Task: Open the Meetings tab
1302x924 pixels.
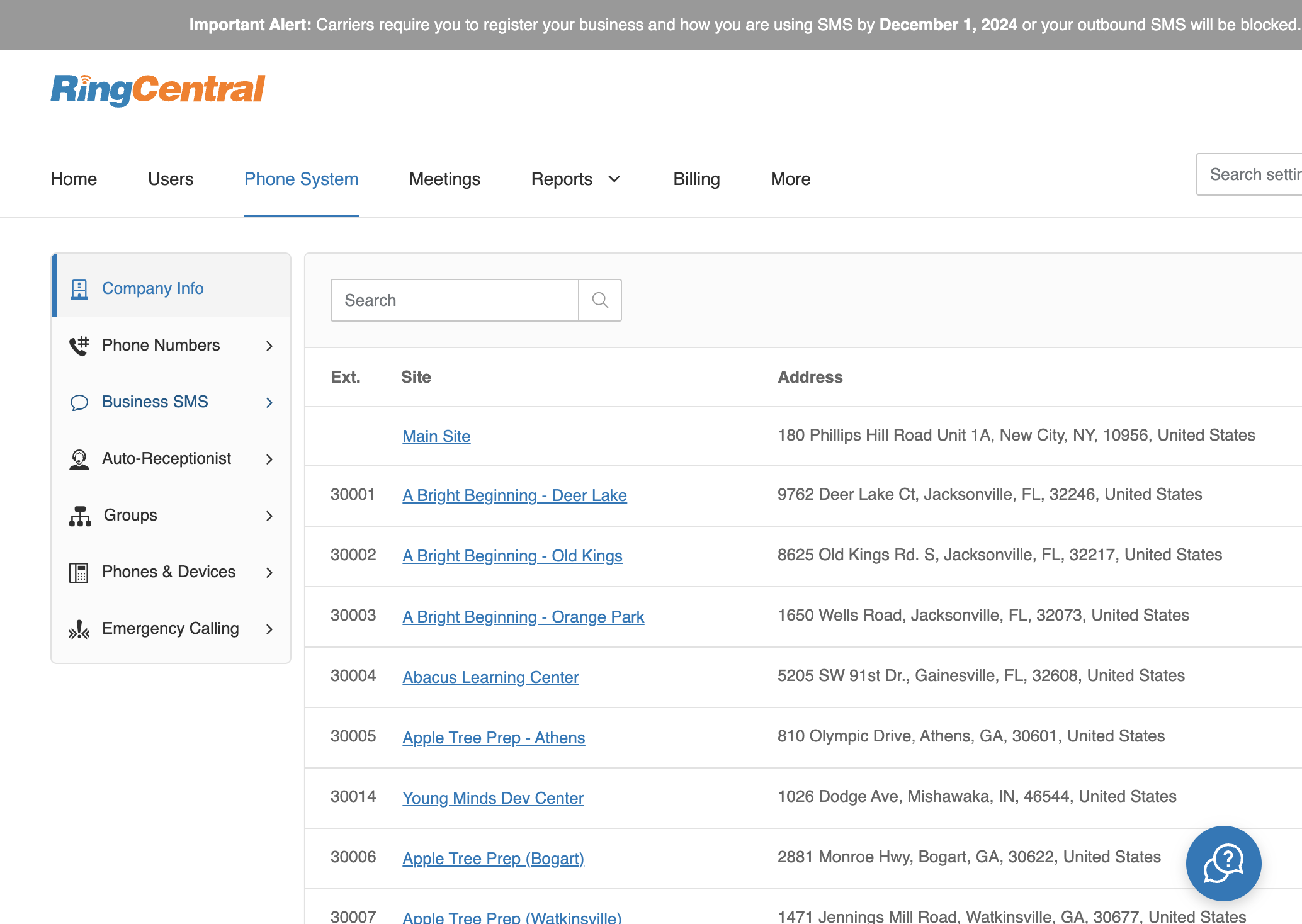Action: [444, 179]
